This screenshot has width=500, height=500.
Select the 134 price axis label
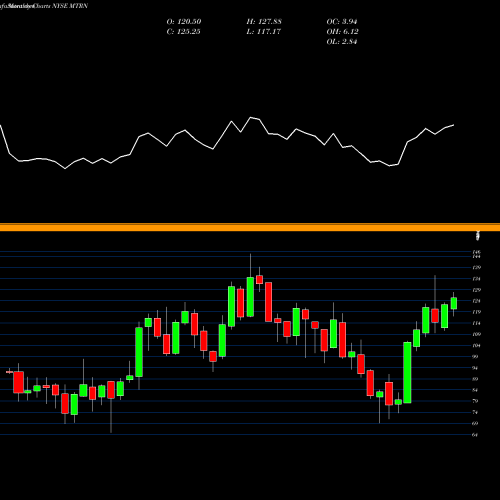(477, 279)
